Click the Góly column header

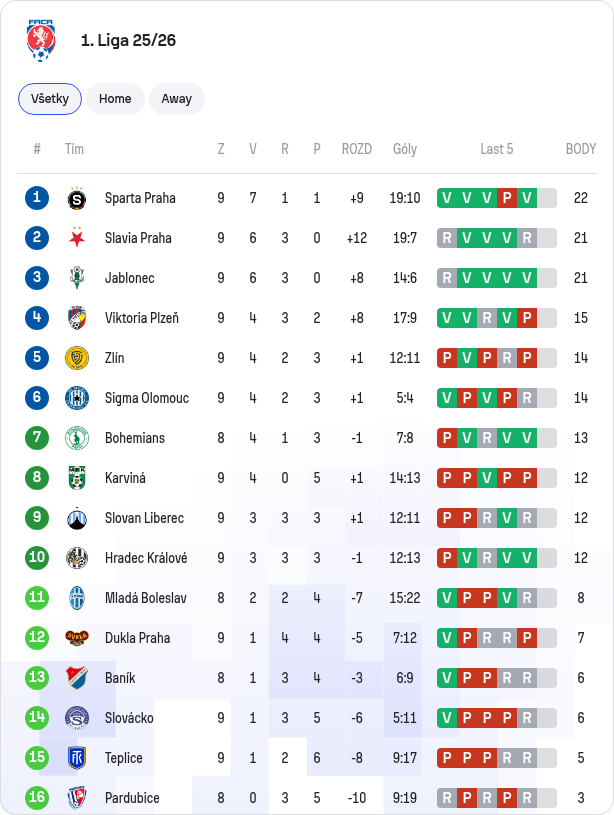tap(405, 149)
